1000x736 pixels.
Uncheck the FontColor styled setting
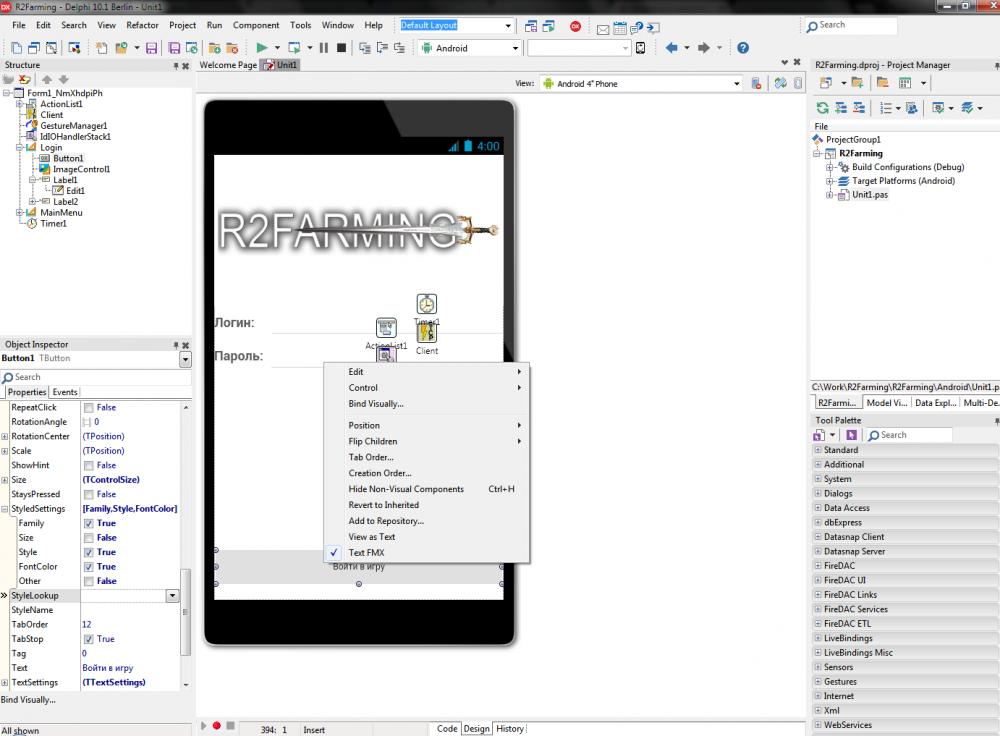(89, 567)
